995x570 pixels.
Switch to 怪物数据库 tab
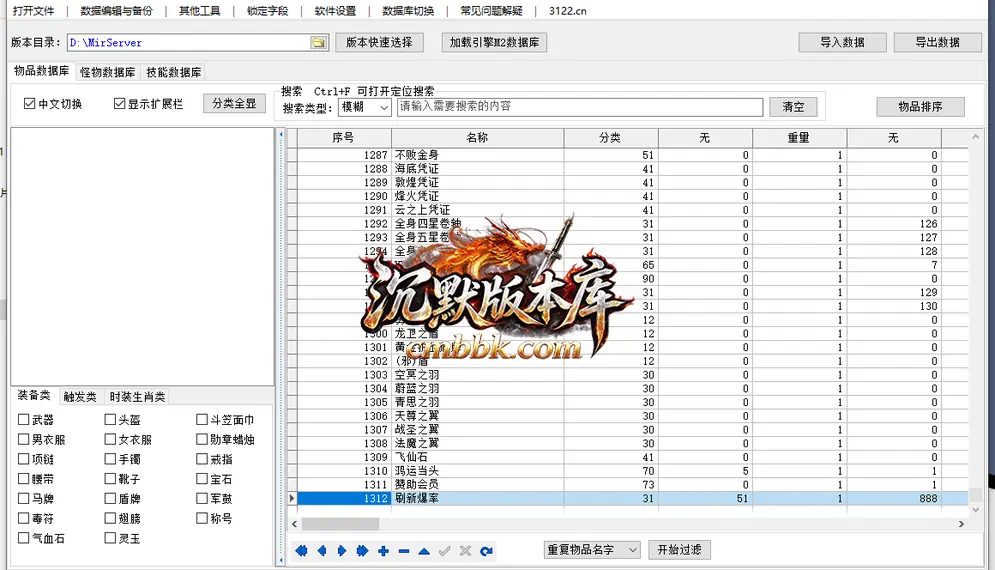108,72
